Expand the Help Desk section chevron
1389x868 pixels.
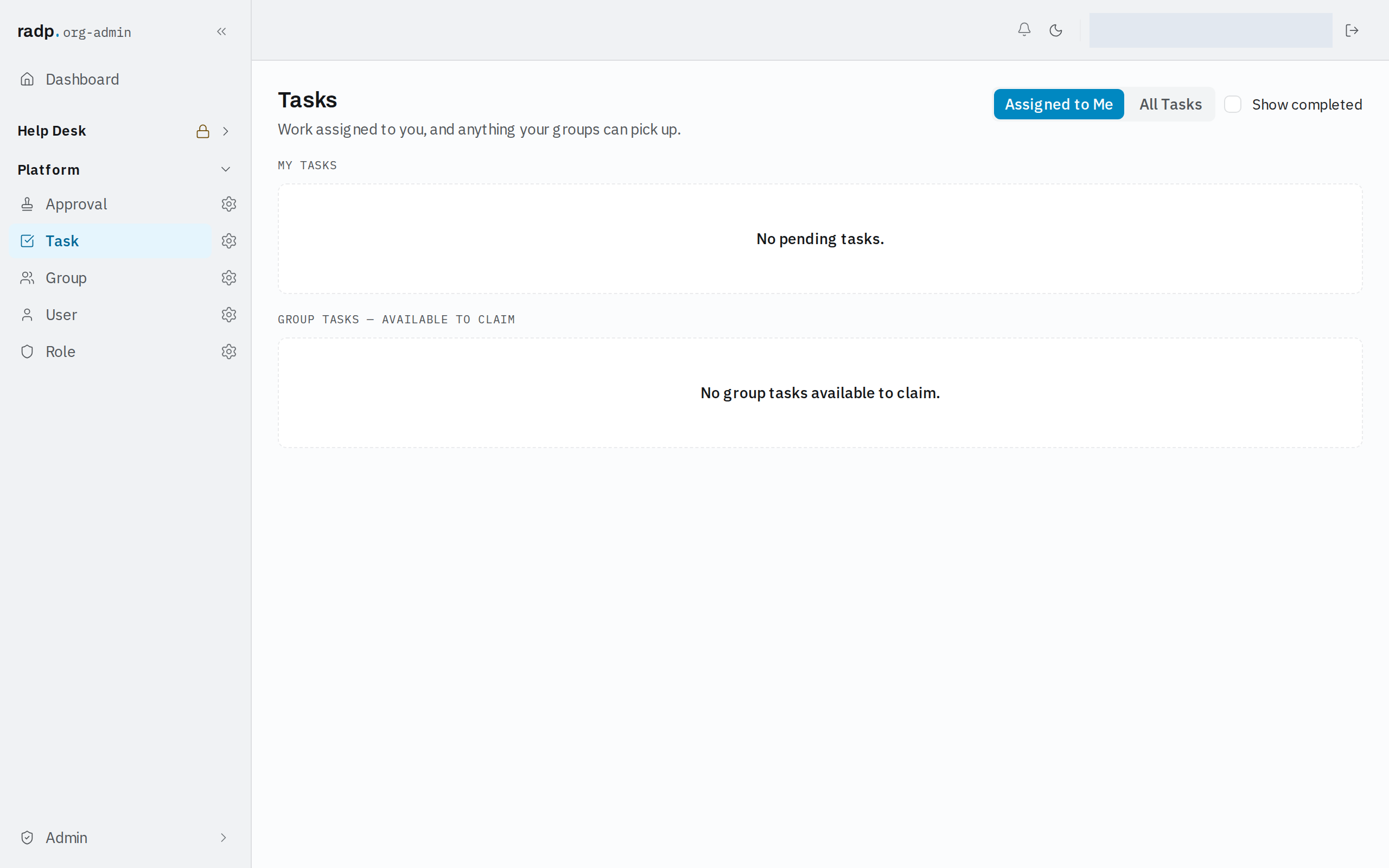click(226, 131)
